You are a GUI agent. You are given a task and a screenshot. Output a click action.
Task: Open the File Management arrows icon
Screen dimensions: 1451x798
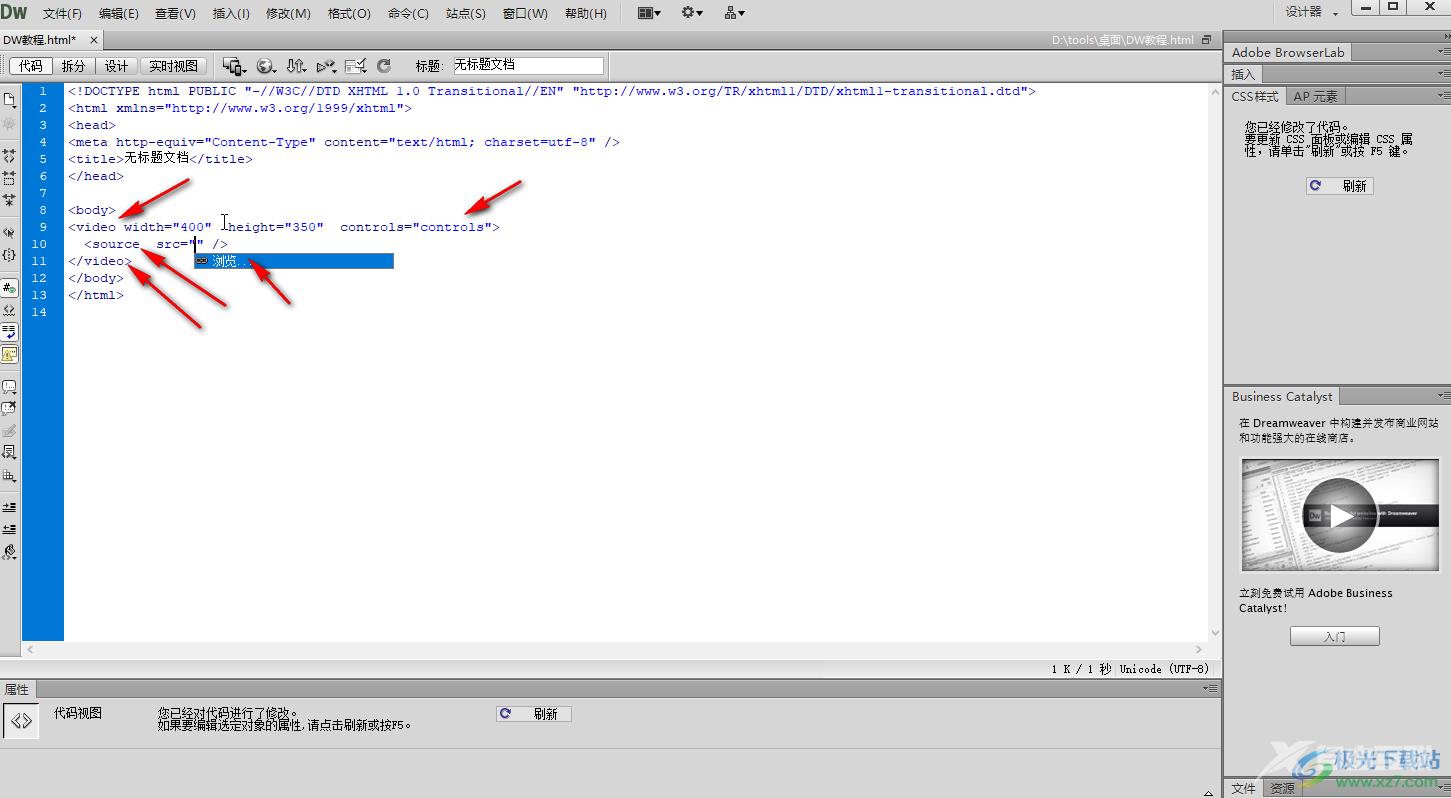pyautogui.click(x=296, y=66)
